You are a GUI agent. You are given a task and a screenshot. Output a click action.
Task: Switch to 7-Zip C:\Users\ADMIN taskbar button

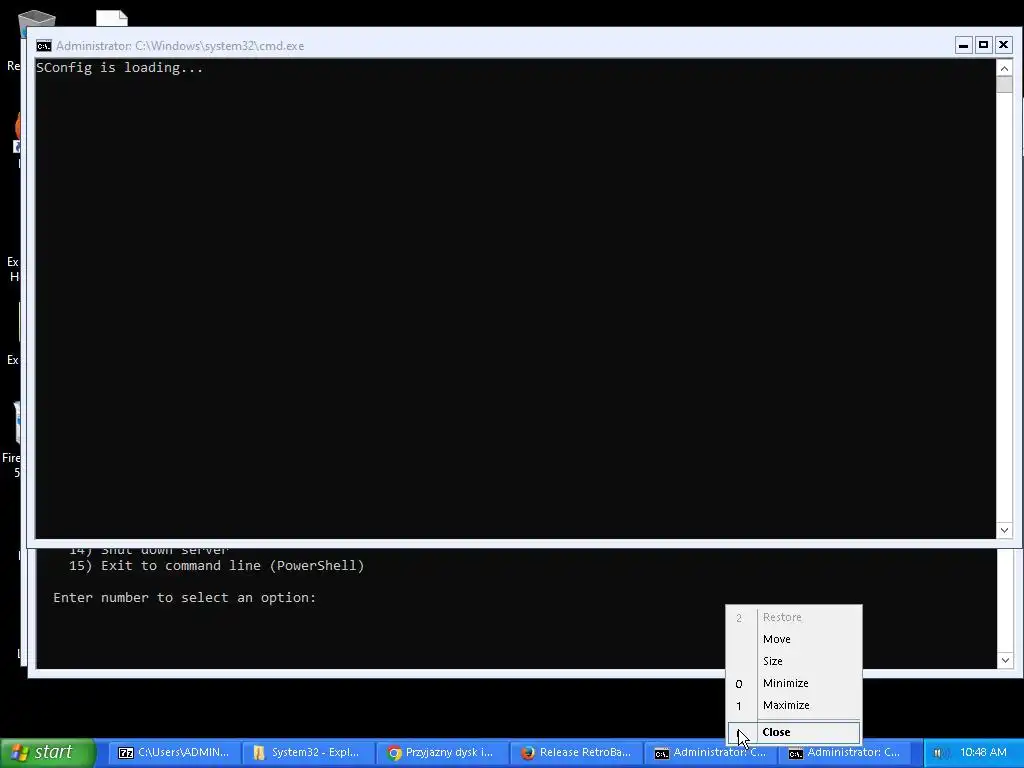[x=174, y=752]
